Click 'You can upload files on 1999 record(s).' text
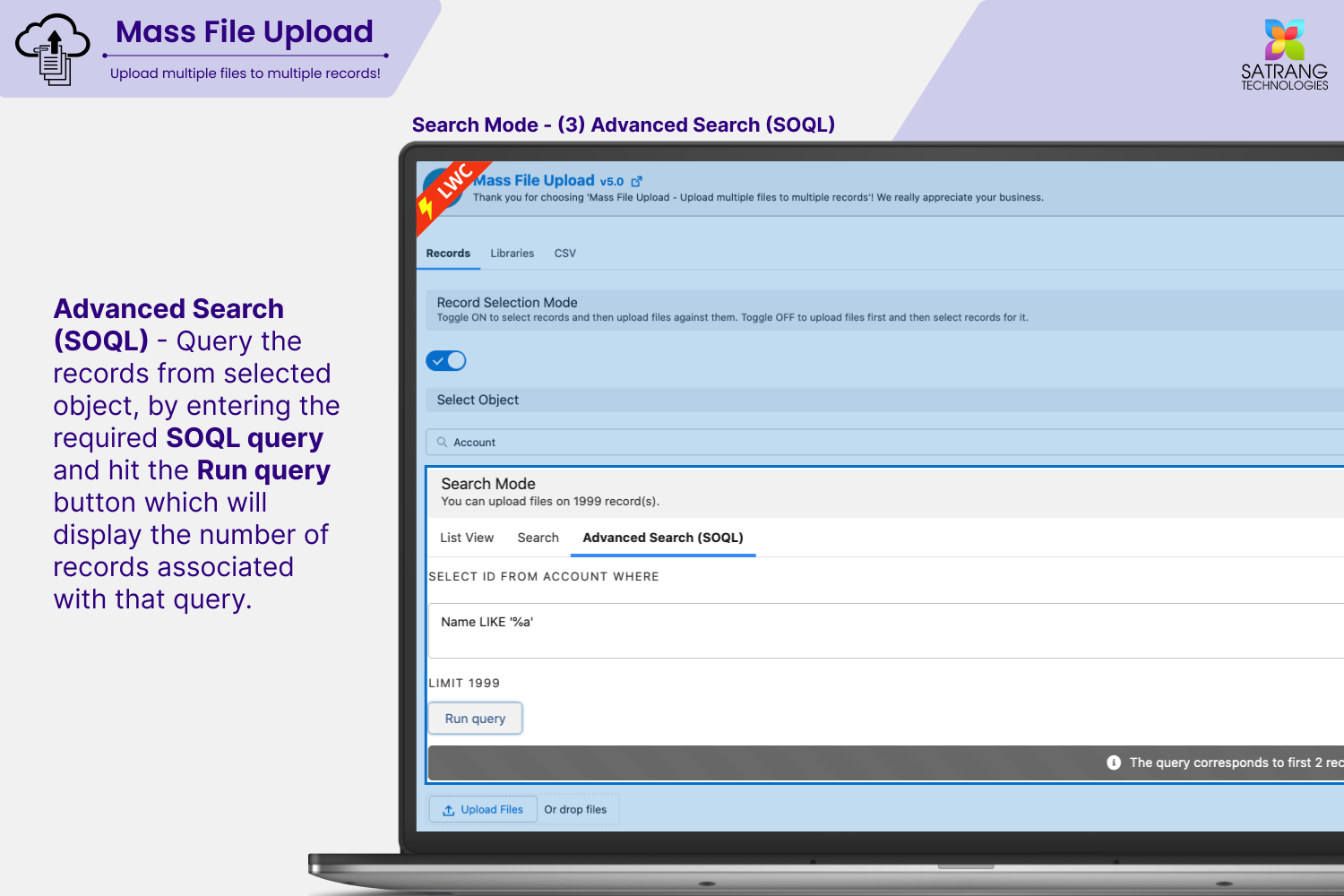The image size is (1344, 896). pos(550,502)
